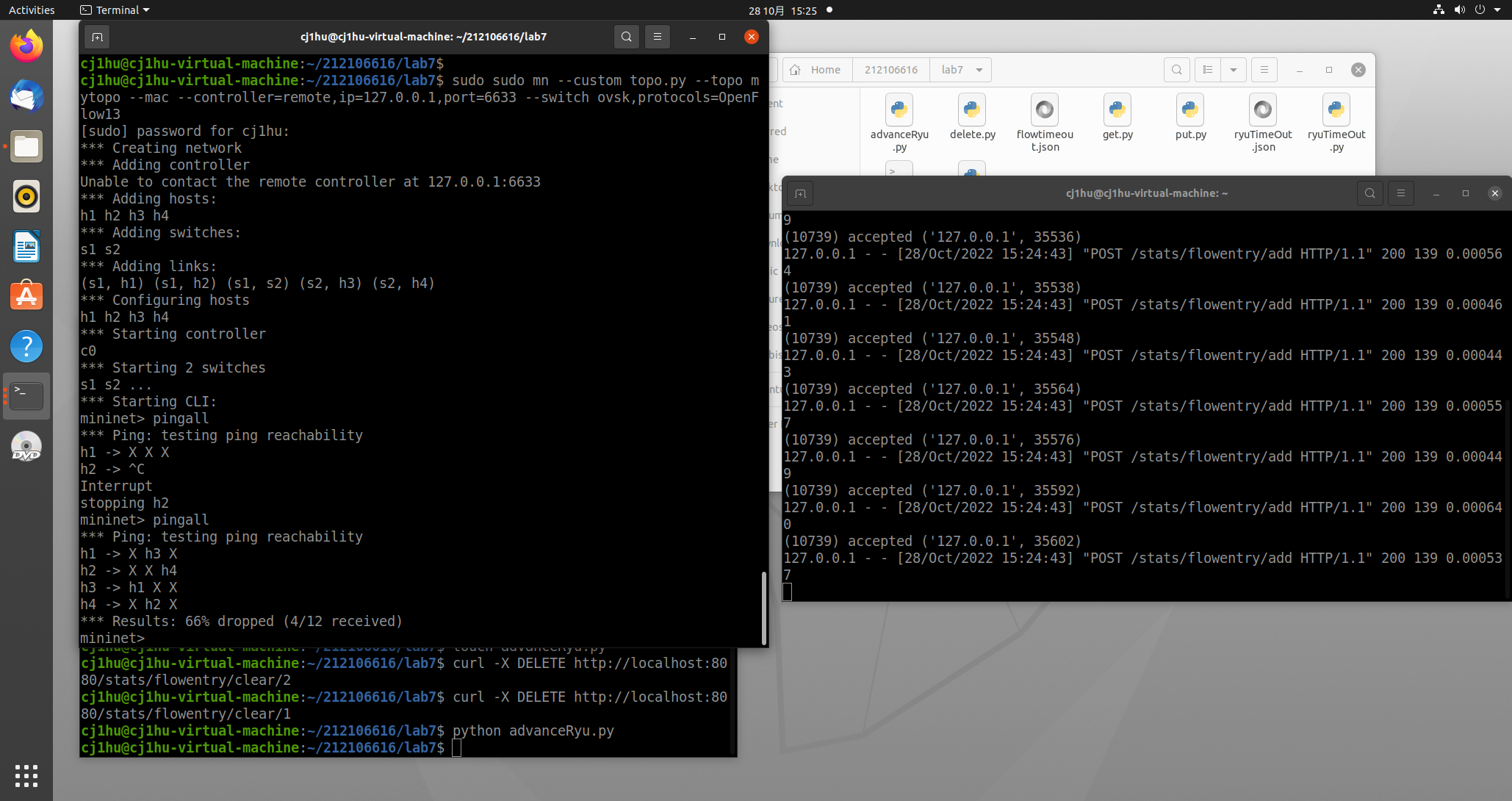Select delete.py file
This screenshot has width=1512, height=801.
coord(972,118)
